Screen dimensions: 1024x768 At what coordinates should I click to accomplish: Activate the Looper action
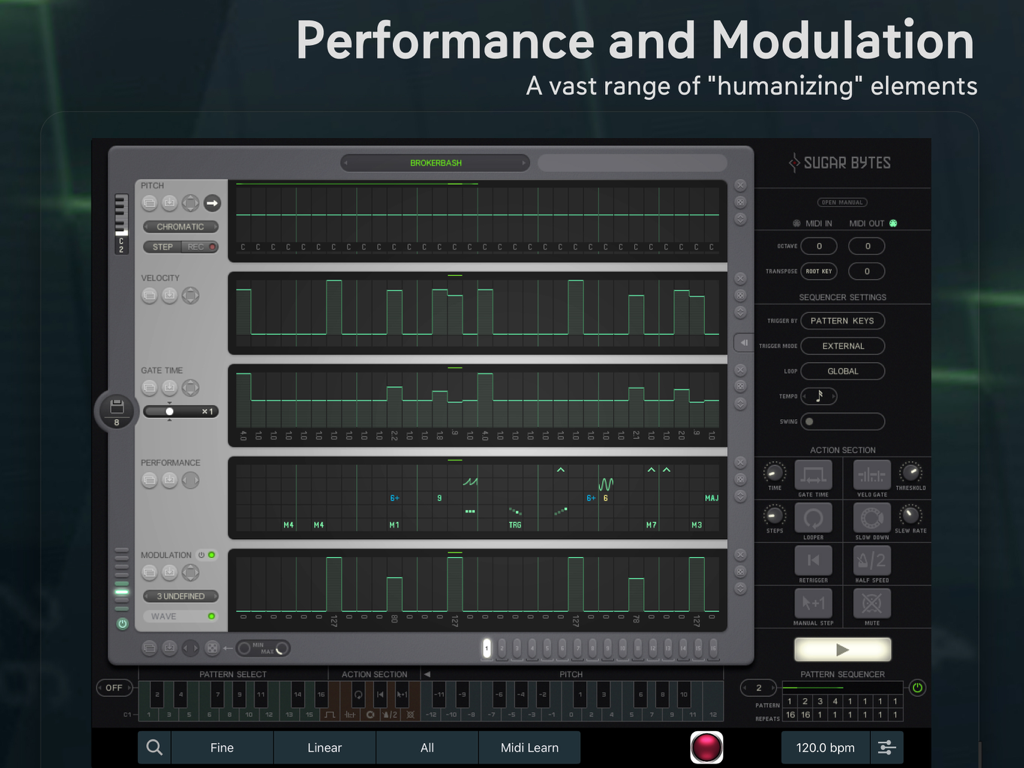pos(812,517)
